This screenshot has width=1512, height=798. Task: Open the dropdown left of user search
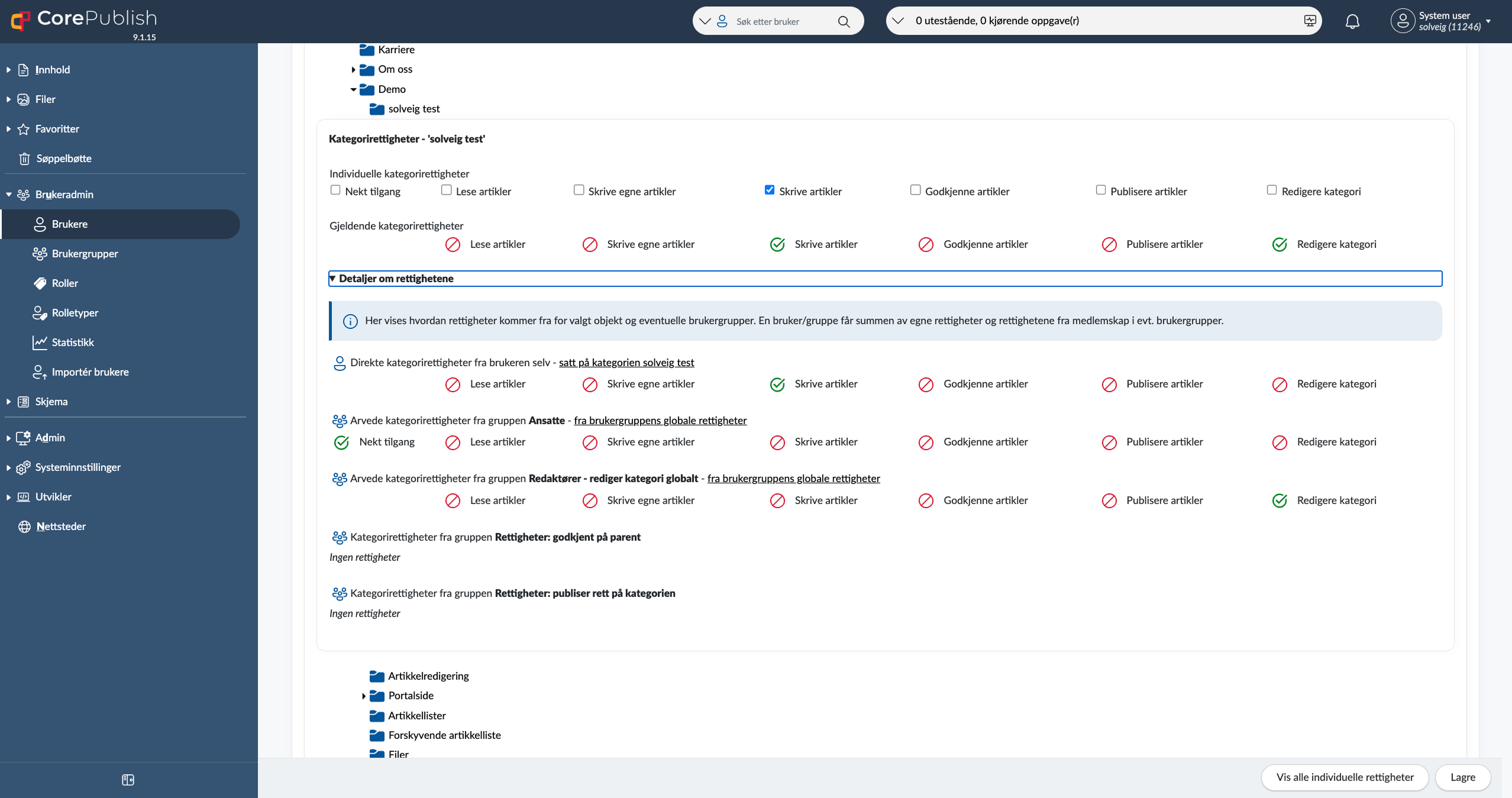tap(705, 21)
